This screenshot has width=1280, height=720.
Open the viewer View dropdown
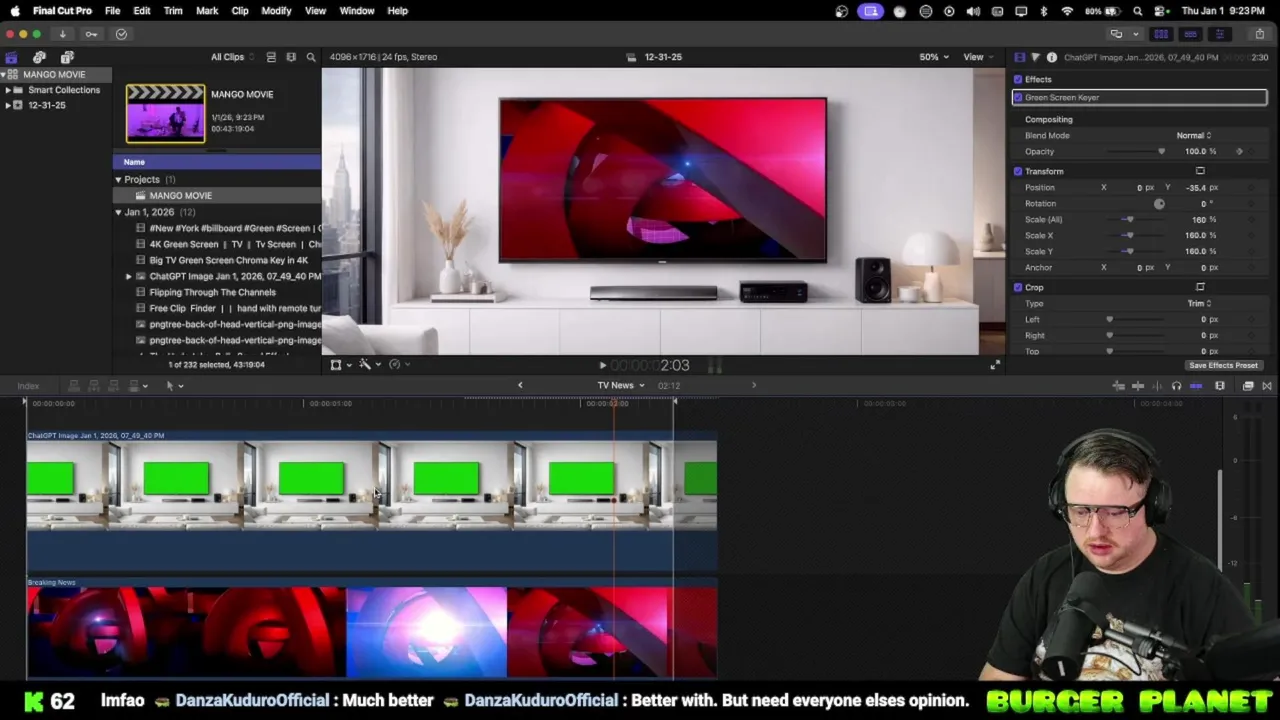coord(976,57)
